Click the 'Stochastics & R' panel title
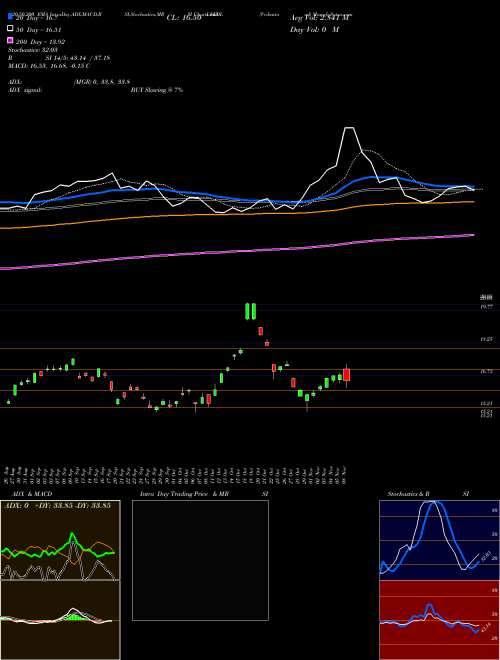The image size is (500, 660). (x=408, y=494)
